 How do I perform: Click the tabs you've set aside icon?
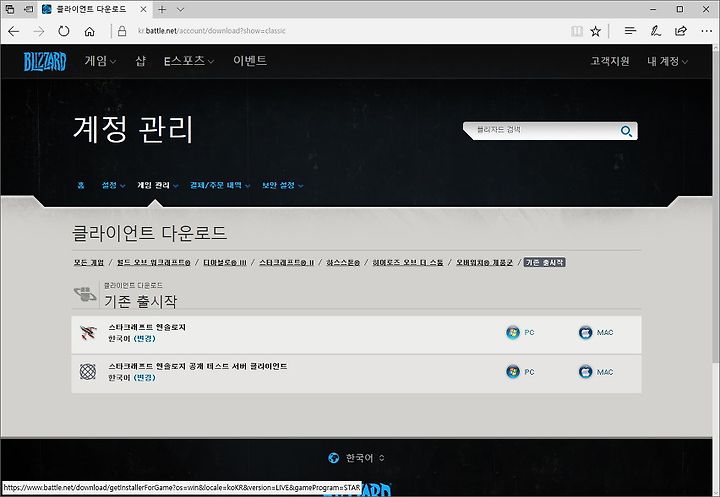(x=10, y=9)
